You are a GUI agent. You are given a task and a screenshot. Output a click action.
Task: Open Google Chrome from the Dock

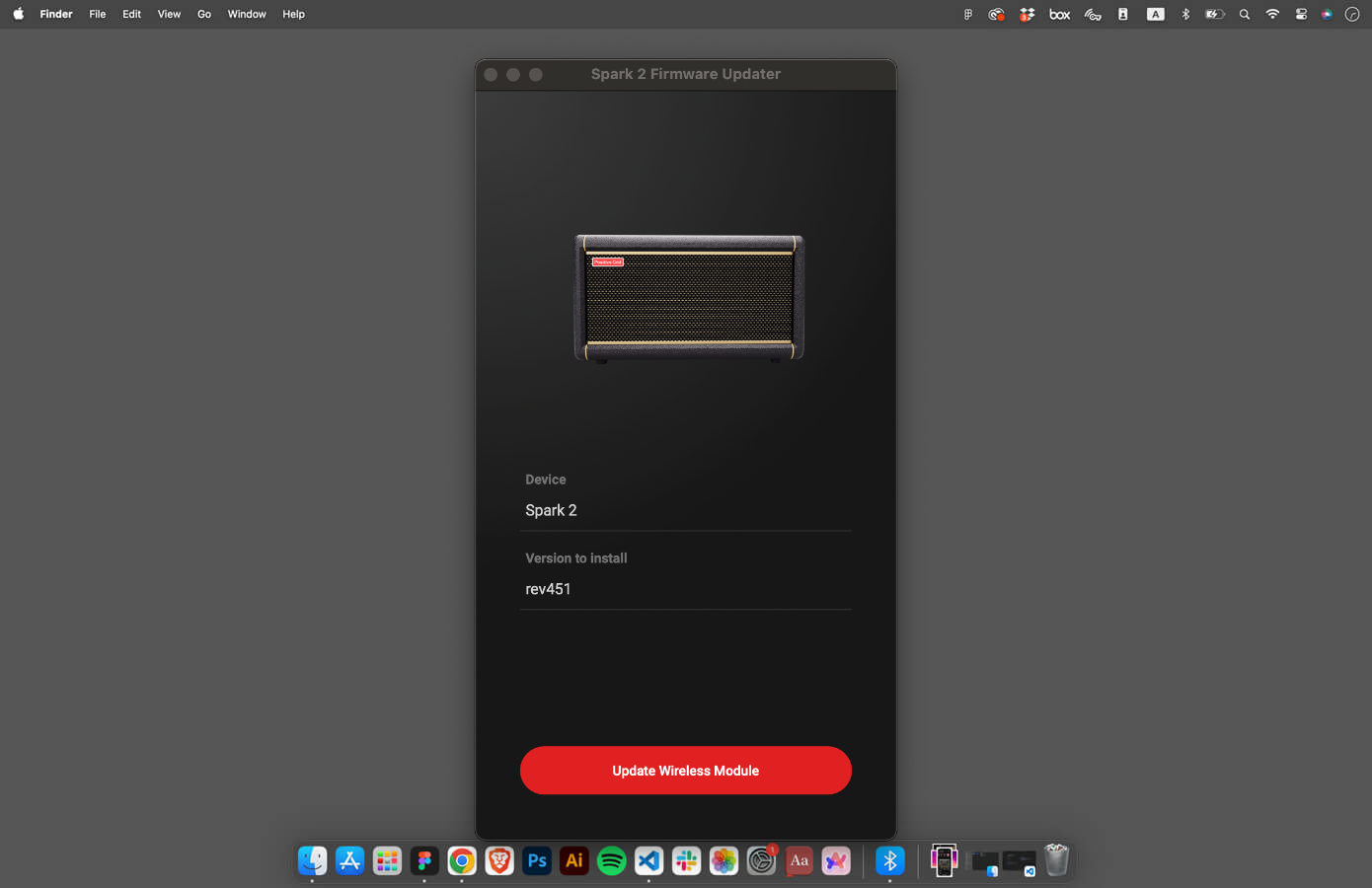[x=462, y=860]
